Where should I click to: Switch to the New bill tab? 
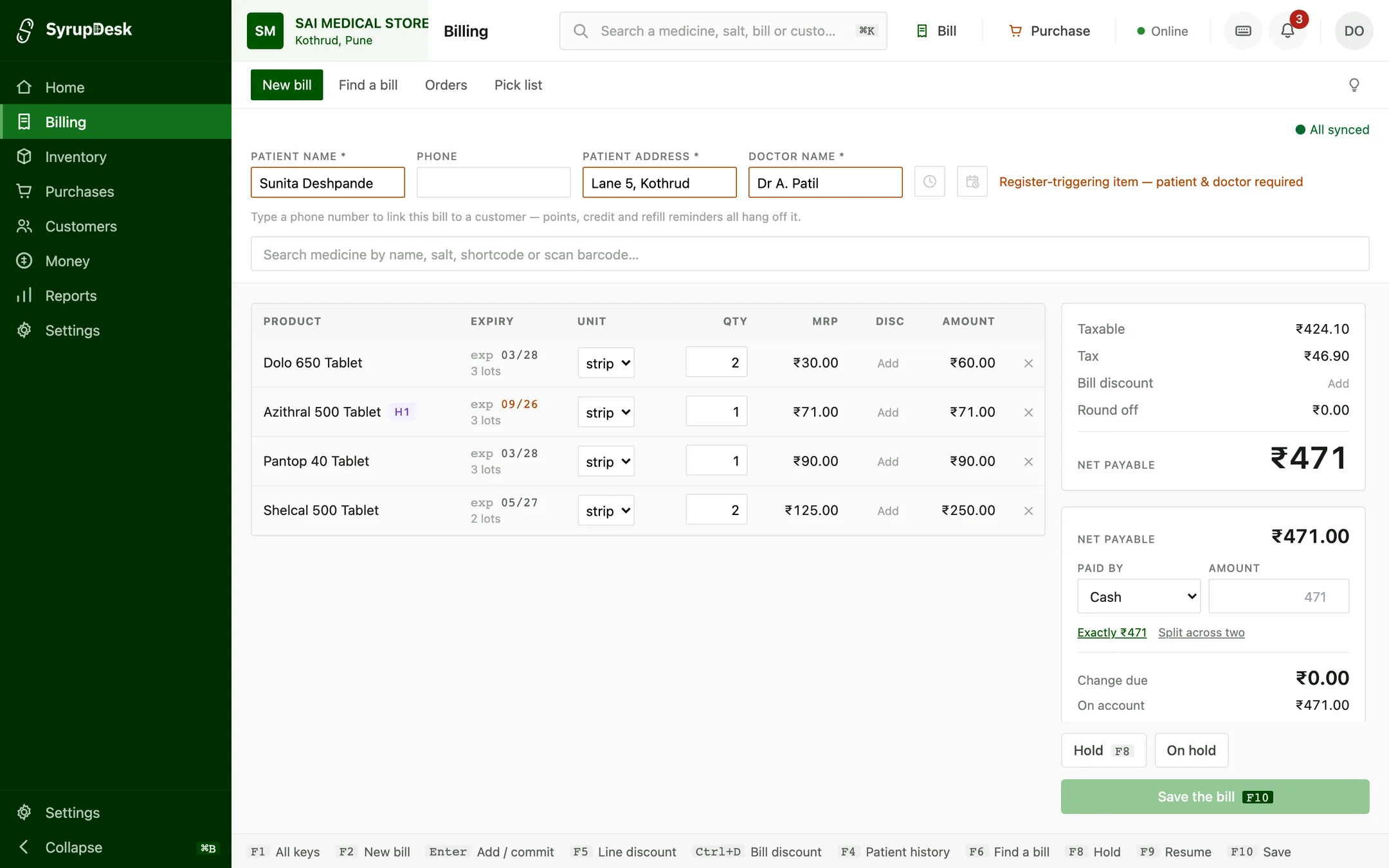[x=287, y=85]
